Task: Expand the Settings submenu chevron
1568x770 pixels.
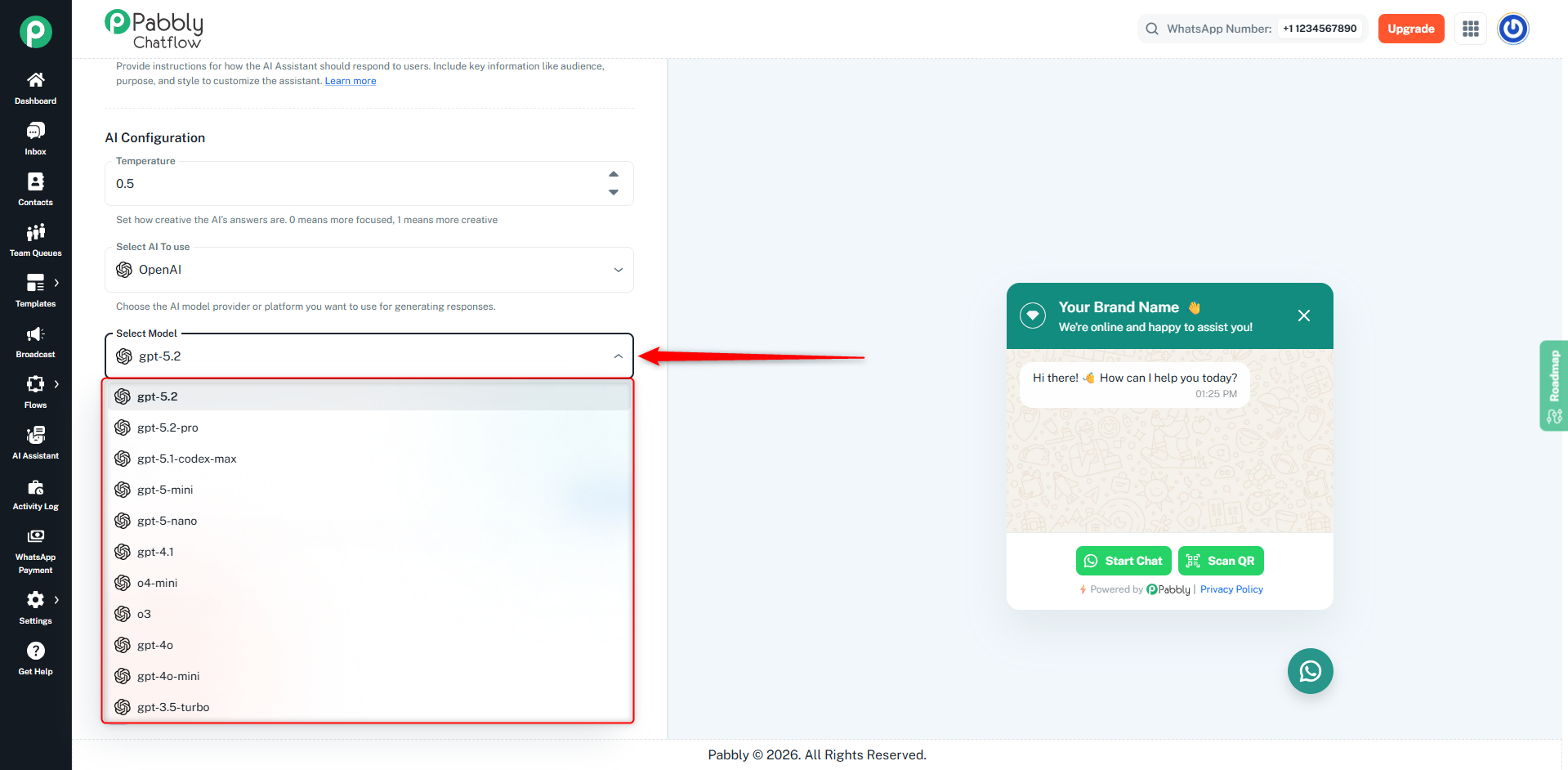Action: click(56, 600)
